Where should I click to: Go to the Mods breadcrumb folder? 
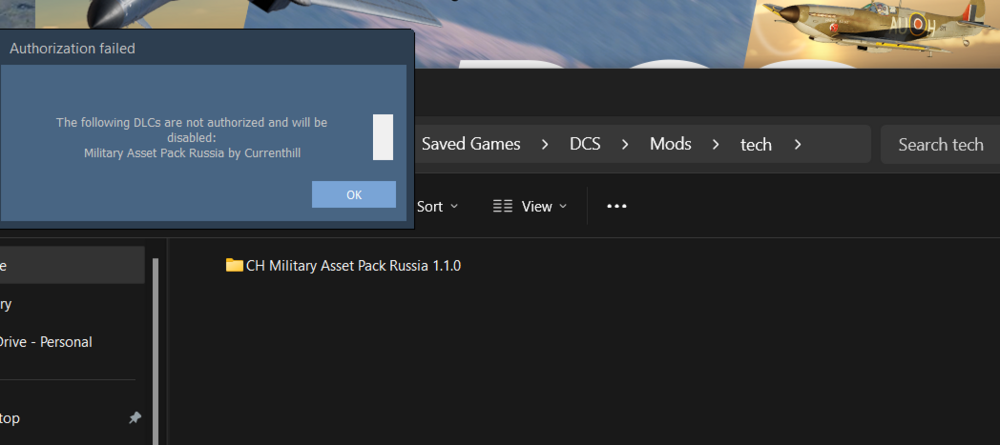(x=670, y=144)
